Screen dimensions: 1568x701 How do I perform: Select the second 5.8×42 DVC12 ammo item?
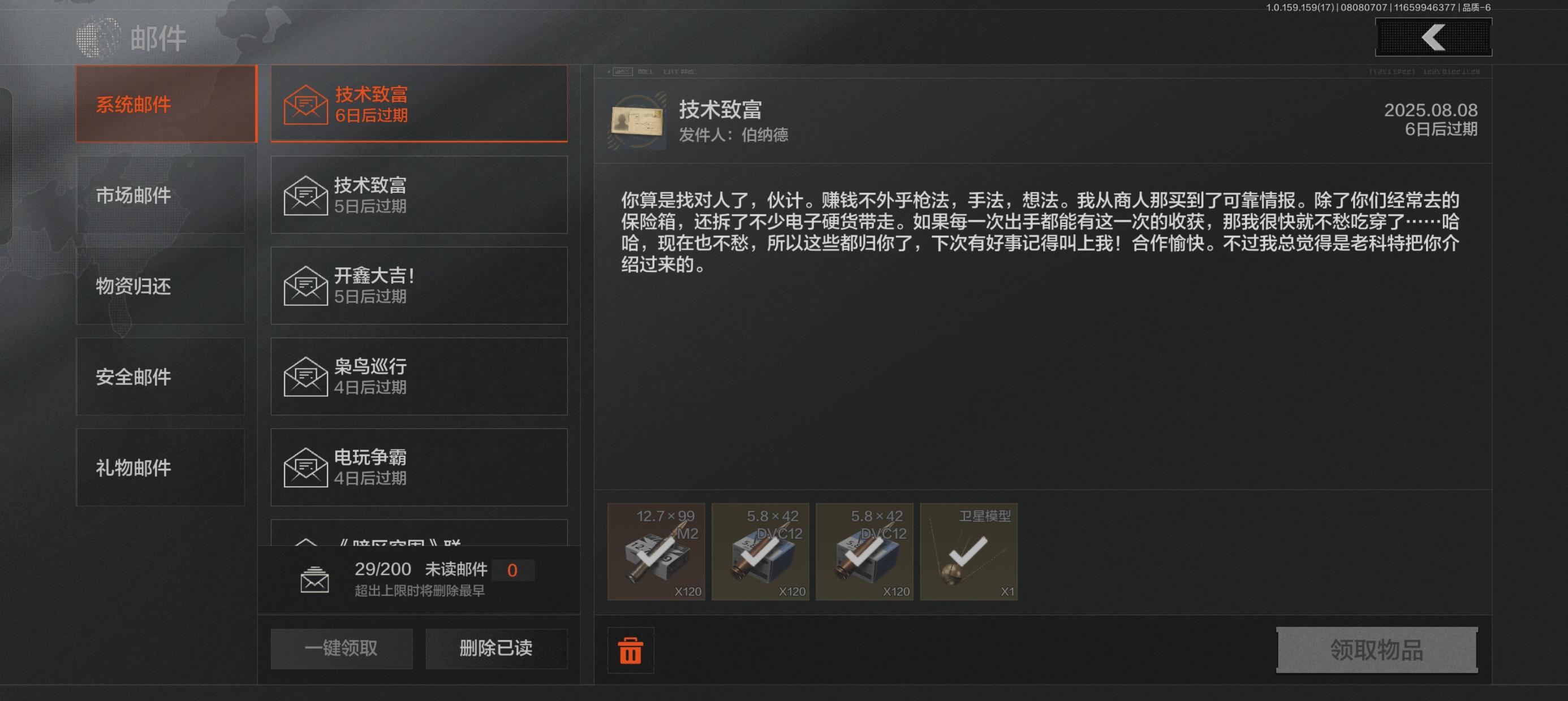(x=864, y=551)
